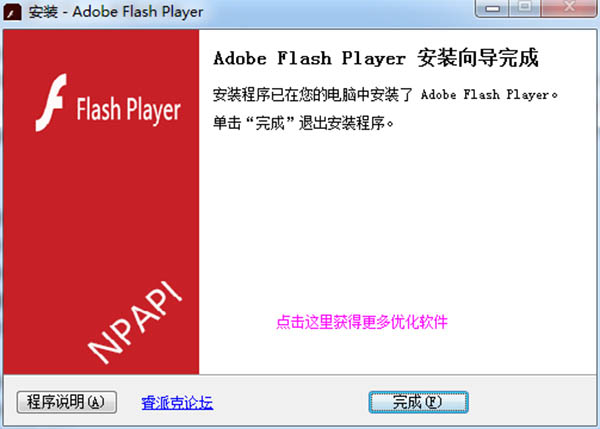Click the 'Adobe Flash Player' text in description

[x=485, y=95]
